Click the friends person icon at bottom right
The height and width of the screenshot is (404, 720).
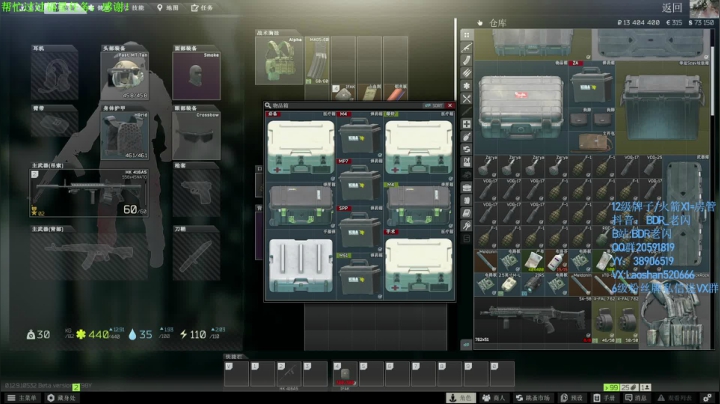click(x=645, y=387)
